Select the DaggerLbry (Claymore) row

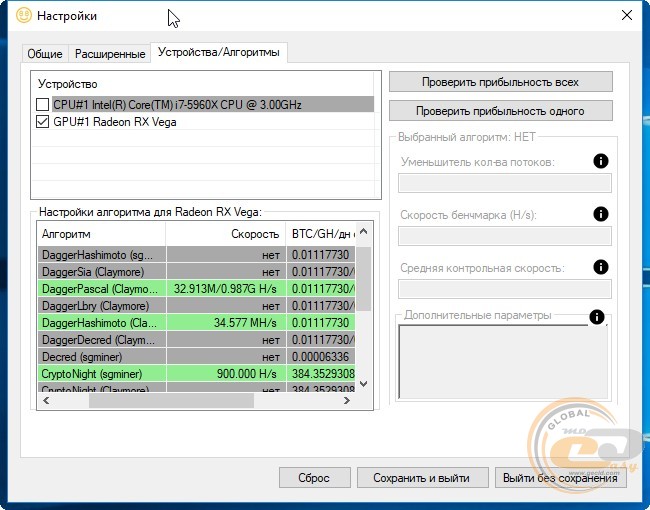point(197,306)
